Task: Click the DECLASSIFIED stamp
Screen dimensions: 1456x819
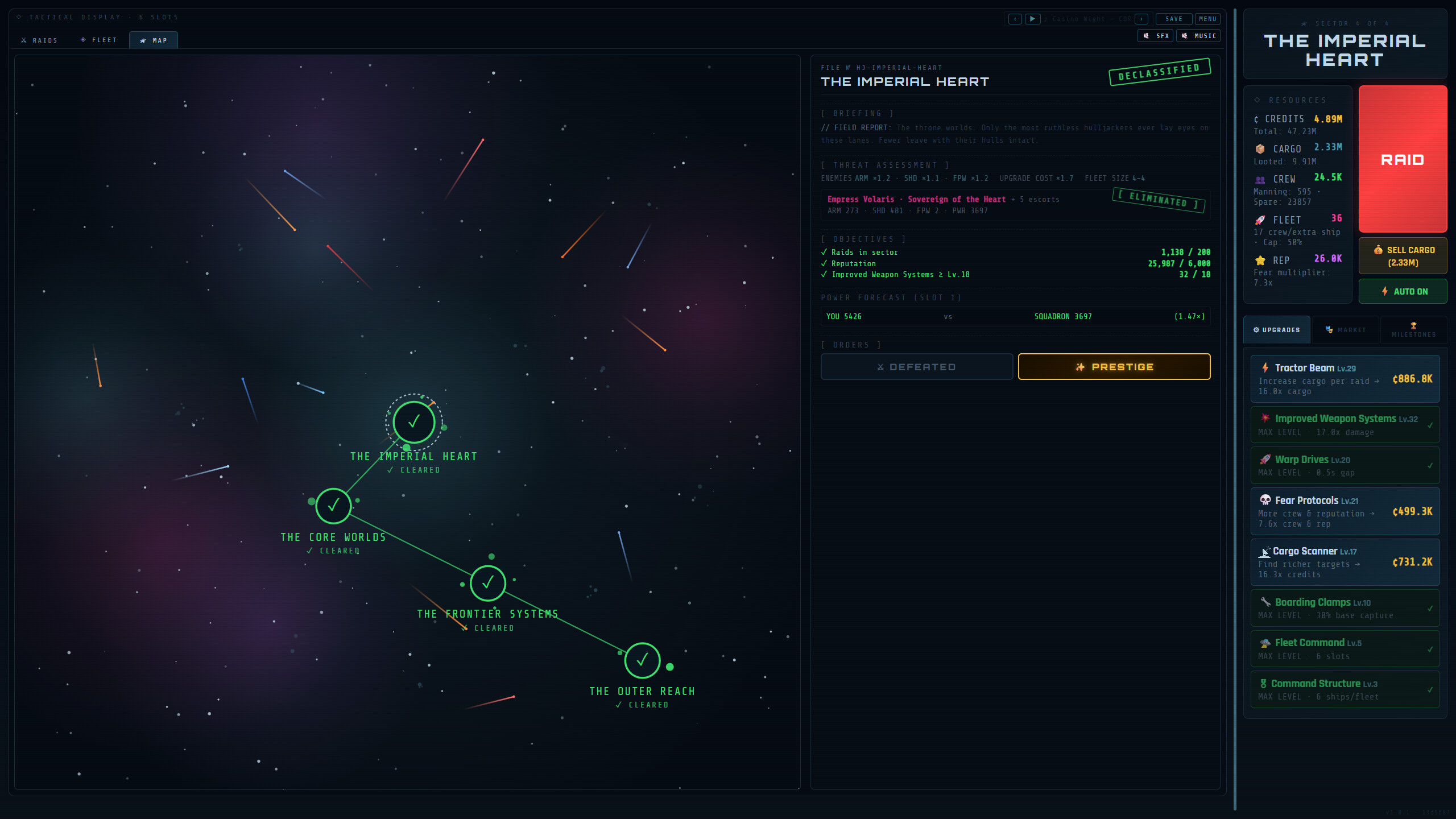Action: click(x=1159, y=72)
